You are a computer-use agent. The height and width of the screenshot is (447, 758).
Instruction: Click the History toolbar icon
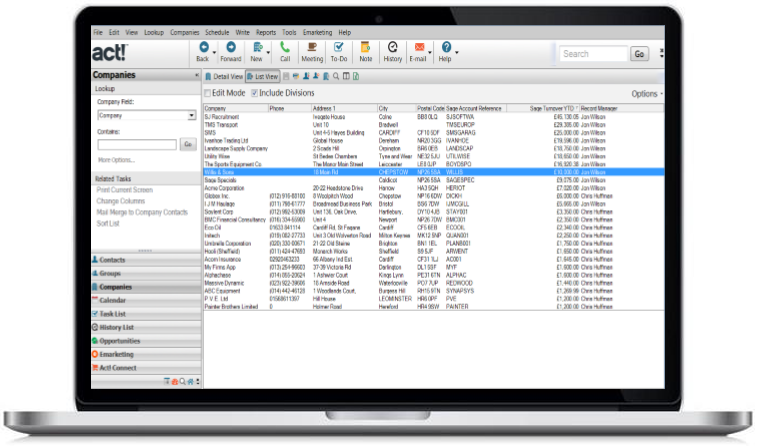click(393, 47)
